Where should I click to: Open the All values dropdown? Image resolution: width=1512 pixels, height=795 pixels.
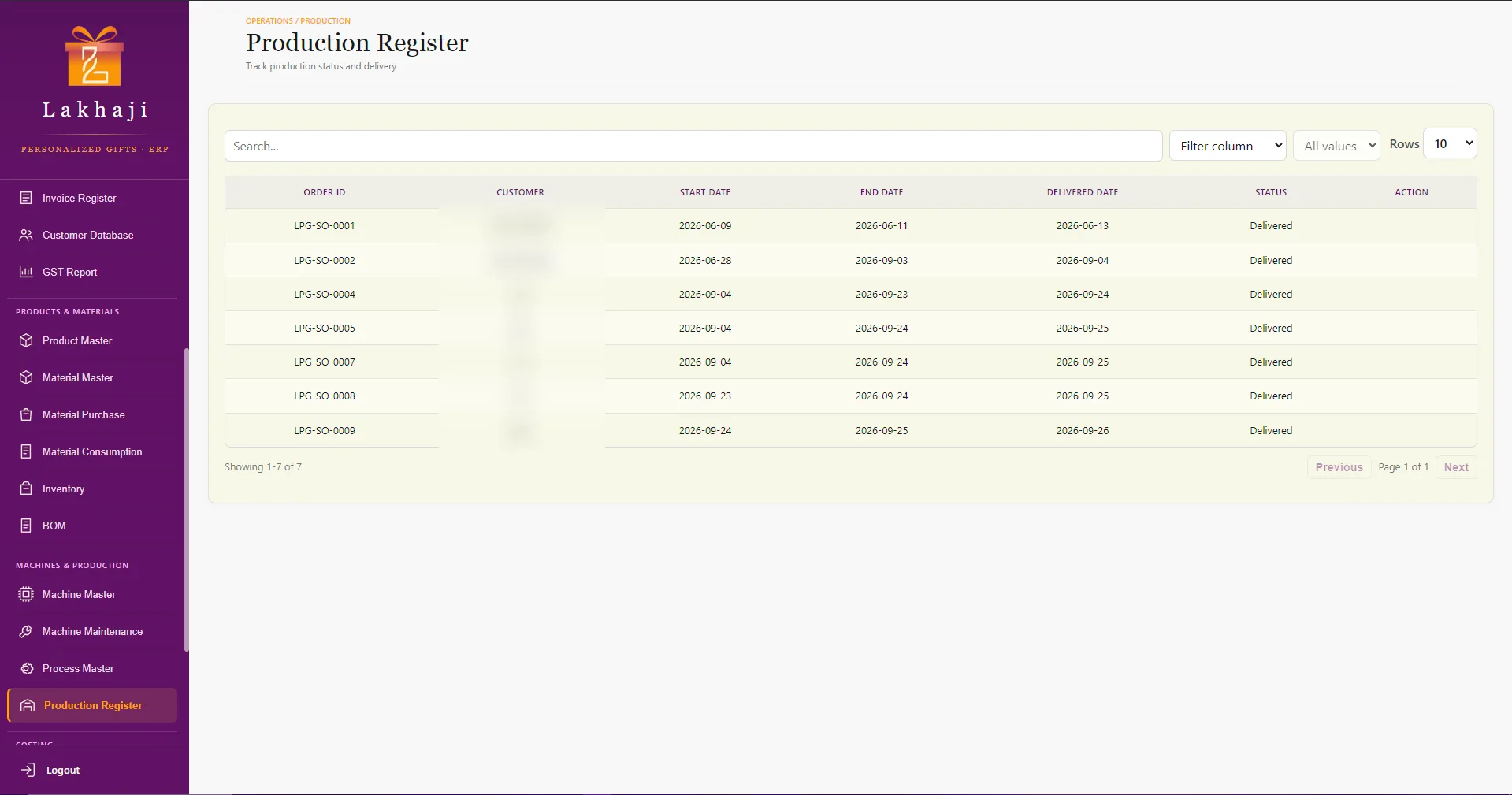[x=1336, y=146]
